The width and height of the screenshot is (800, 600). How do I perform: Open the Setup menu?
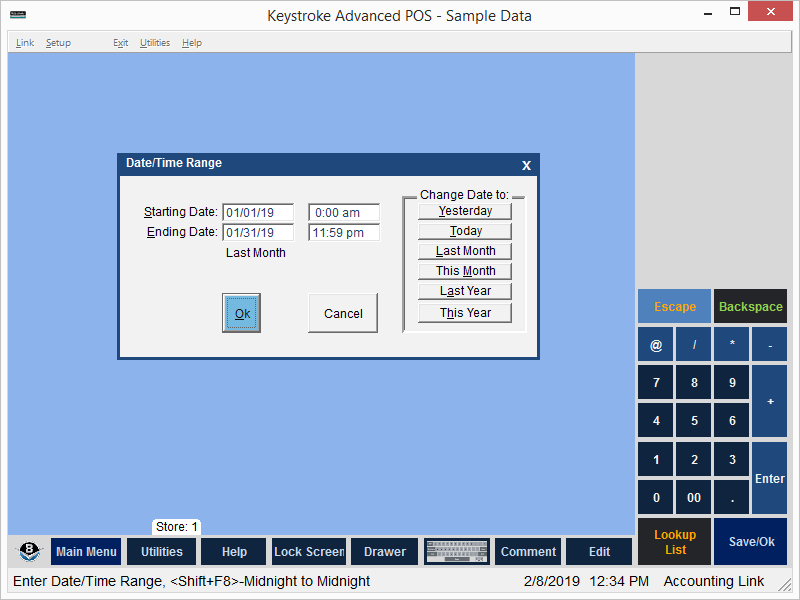[58, 43]
